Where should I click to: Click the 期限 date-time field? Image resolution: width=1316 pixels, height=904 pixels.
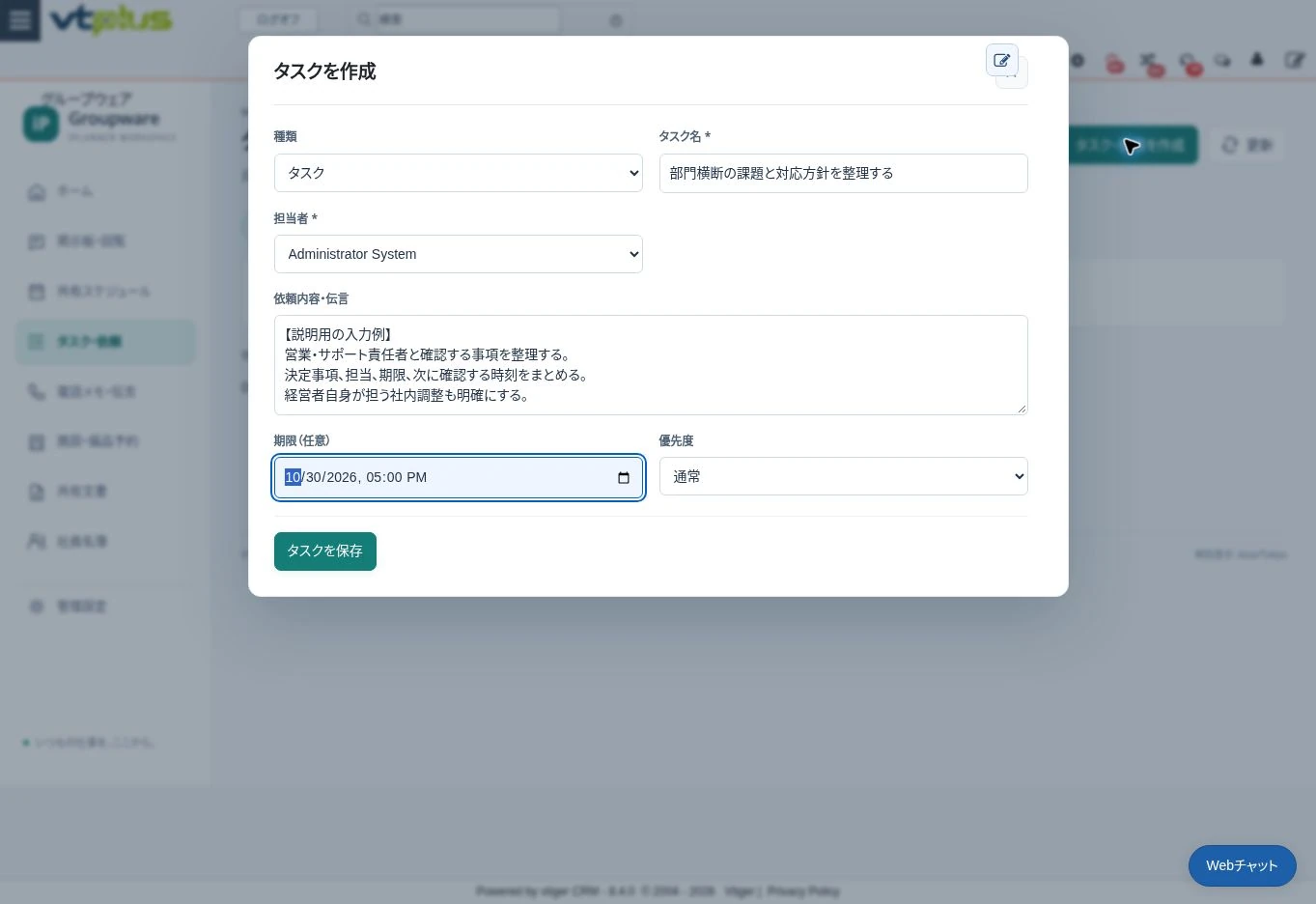click(x=459, y=477)
